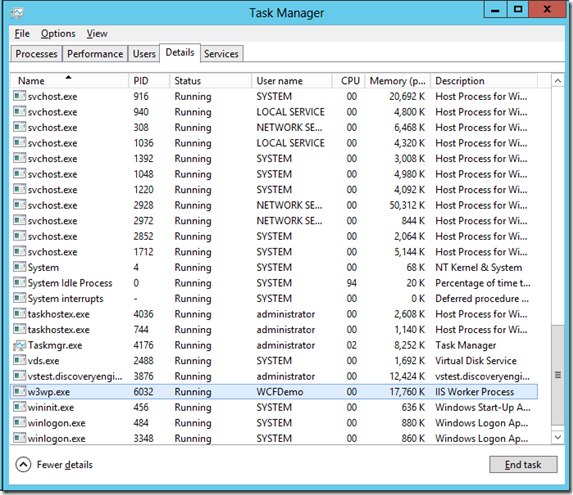Click the Task Manager title bar icon
The height and width of the screenshot is (495, 573).
tap(17, 14)
